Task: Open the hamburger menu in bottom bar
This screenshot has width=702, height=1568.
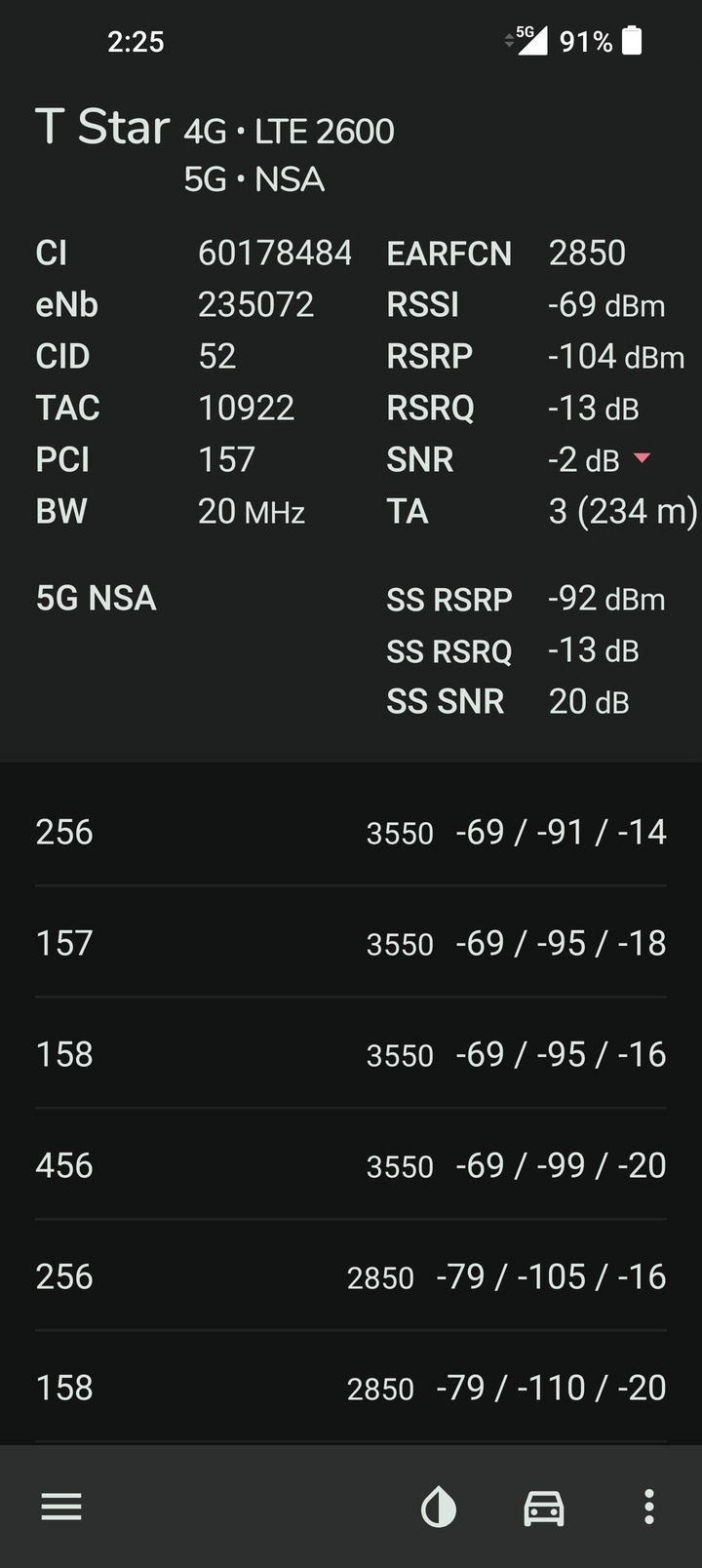Action: [61, 1507]
